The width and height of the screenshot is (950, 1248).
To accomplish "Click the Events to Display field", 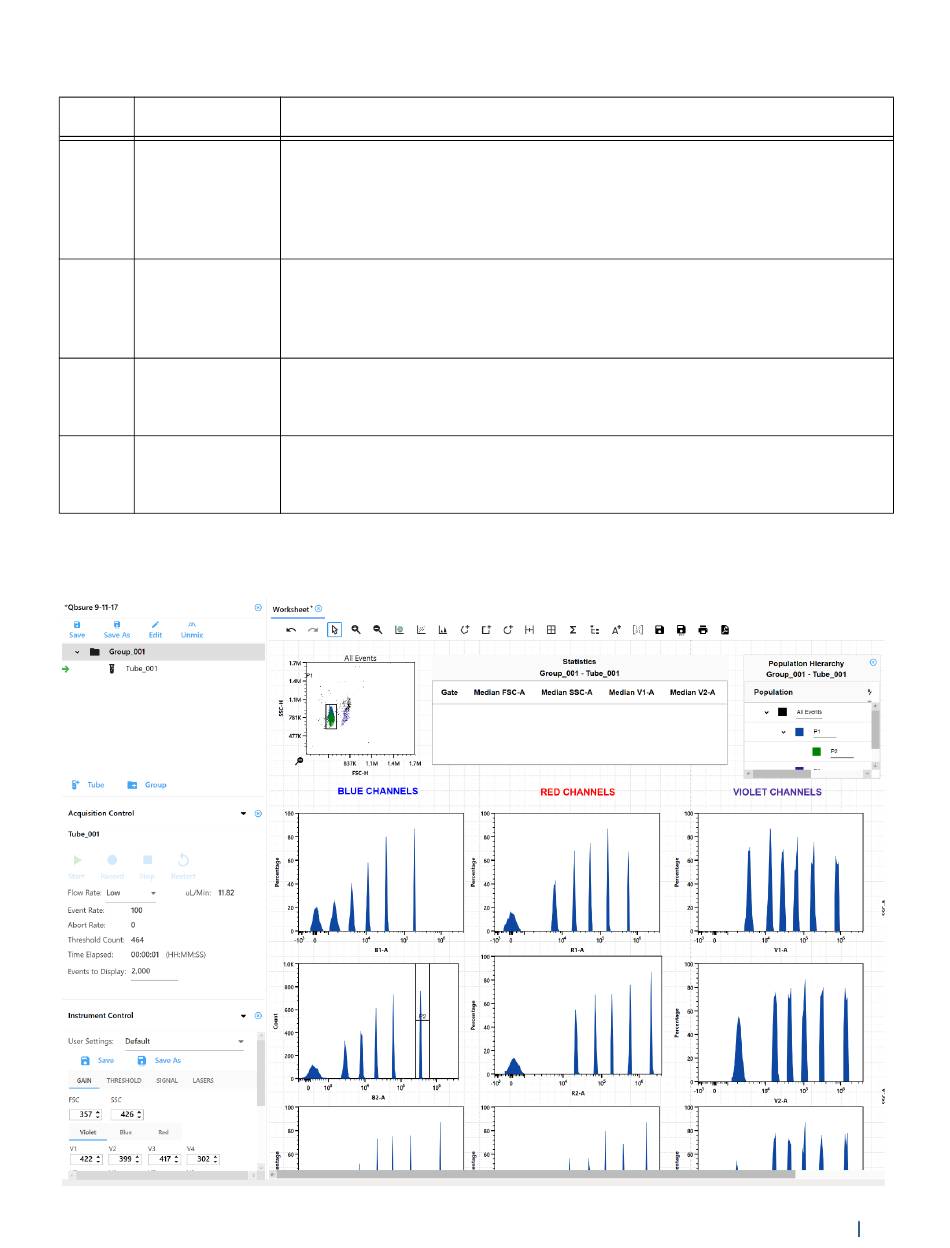I will pos(153,971).
